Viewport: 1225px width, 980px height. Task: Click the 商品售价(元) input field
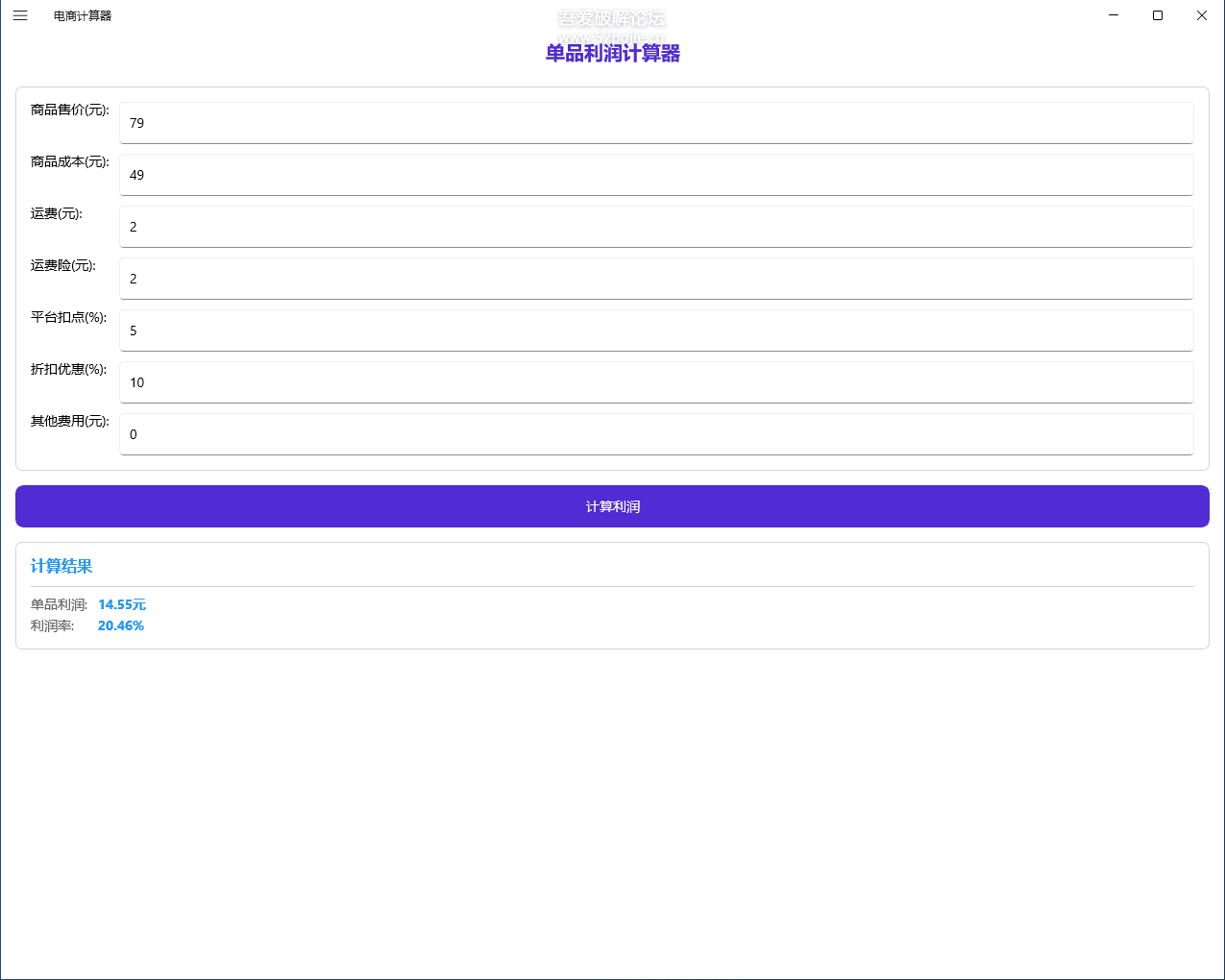[656, 123]
